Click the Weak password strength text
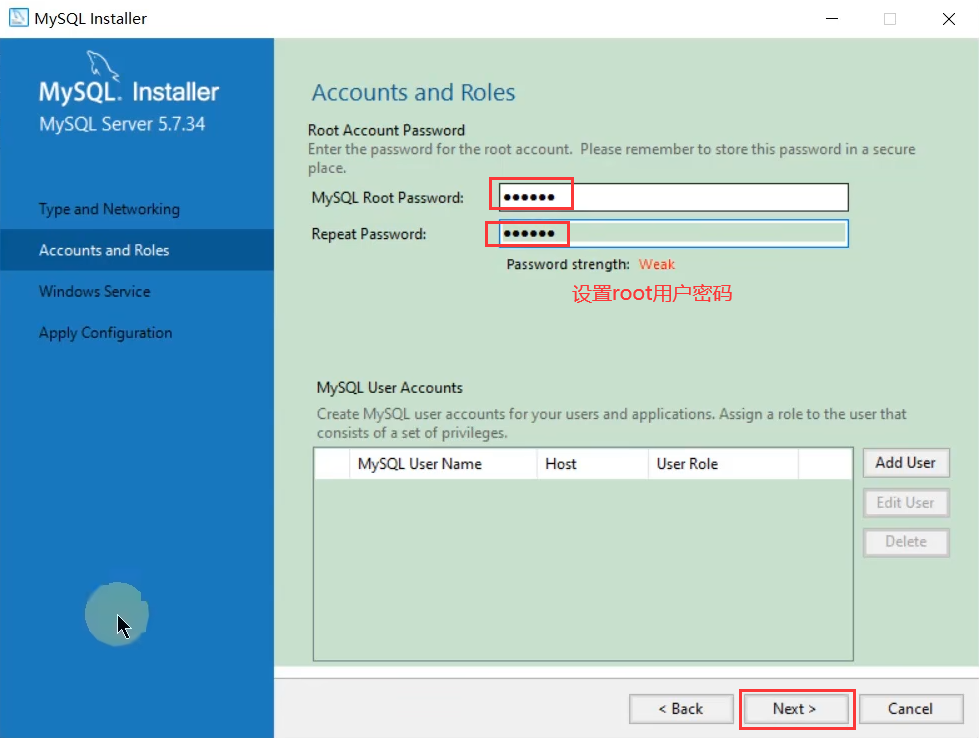The width and height of the screenshot is (979, 738). tap(657, 264)
